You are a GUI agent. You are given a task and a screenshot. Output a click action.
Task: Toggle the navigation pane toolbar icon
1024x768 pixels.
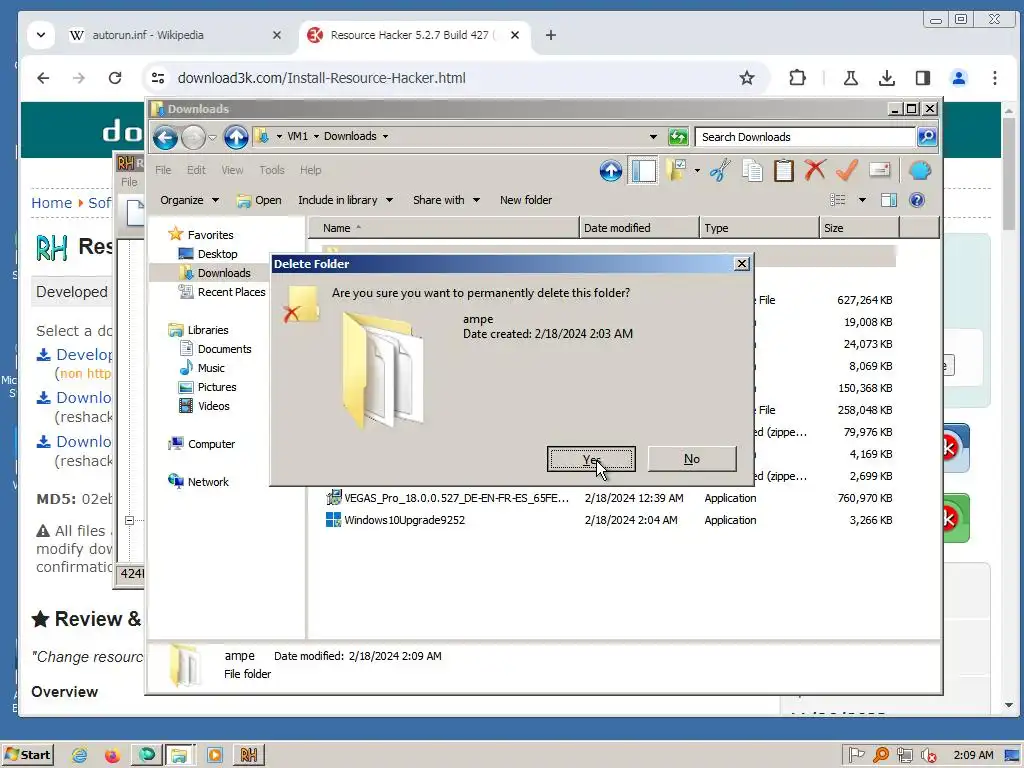tap(643, 171)
